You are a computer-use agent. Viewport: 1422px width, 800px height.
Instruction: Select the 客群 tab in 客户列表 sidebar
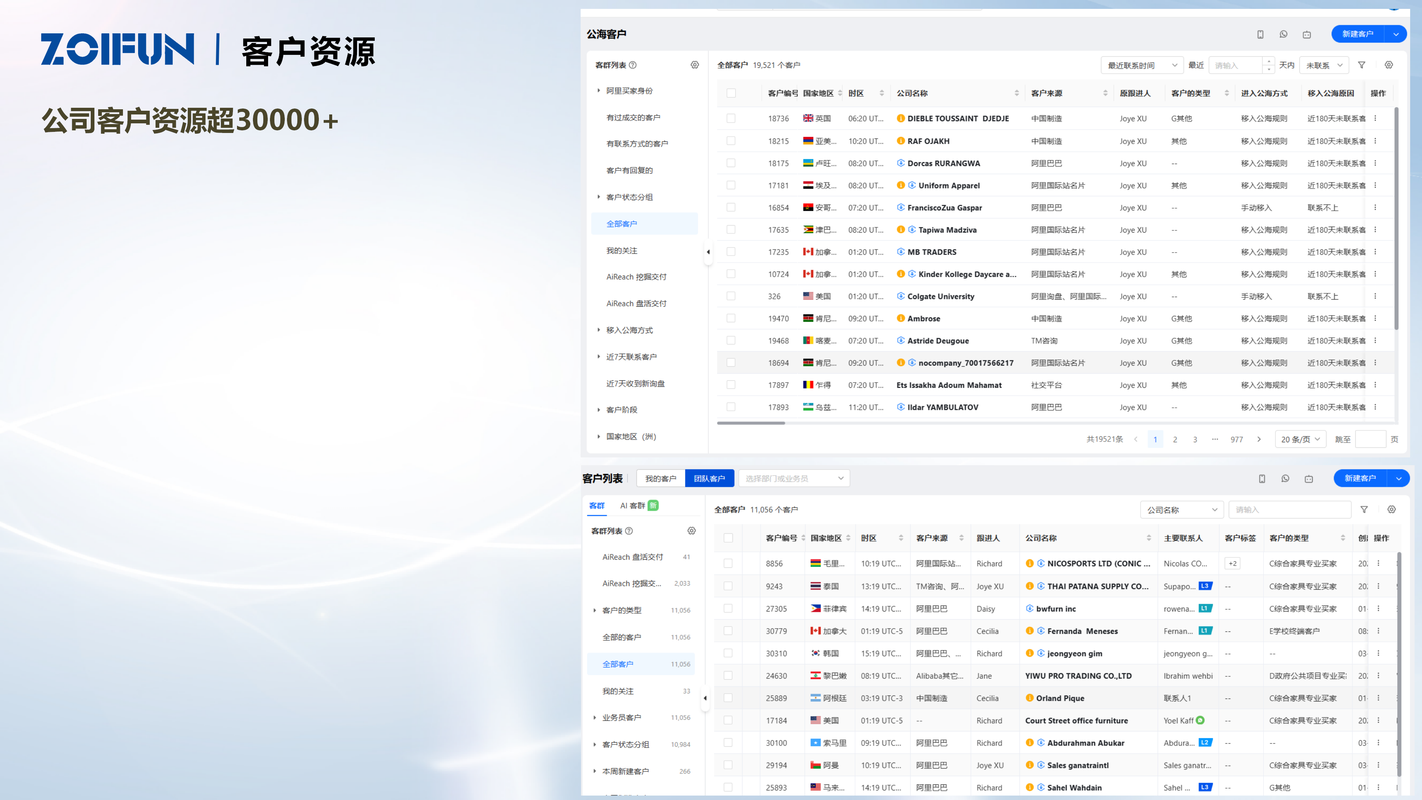pos(597,506)
